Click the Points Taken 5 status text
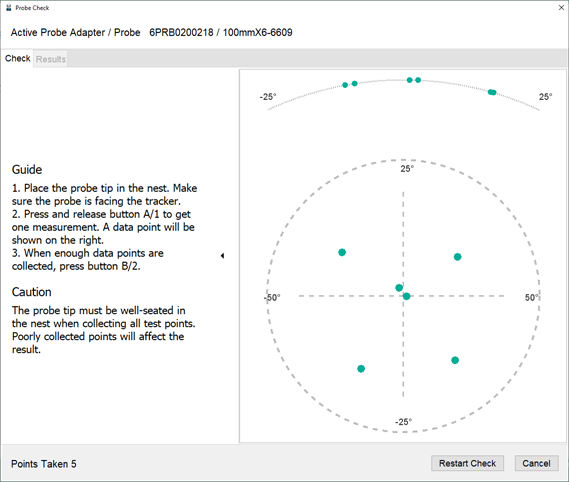569x482 pixels. 44,464
